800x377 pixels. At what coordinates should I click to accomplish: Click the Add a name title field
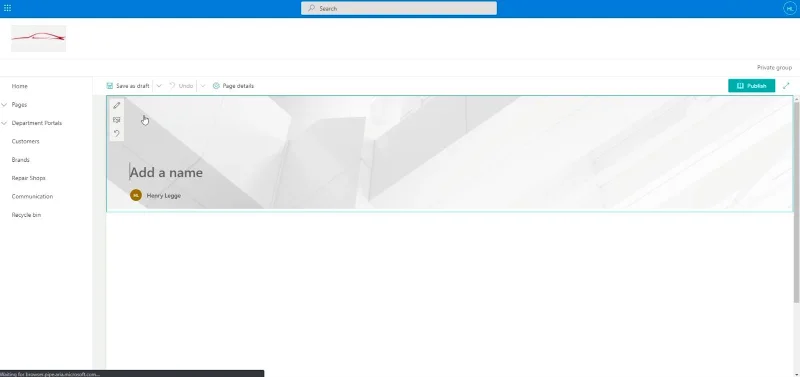(x=166, y=172)
